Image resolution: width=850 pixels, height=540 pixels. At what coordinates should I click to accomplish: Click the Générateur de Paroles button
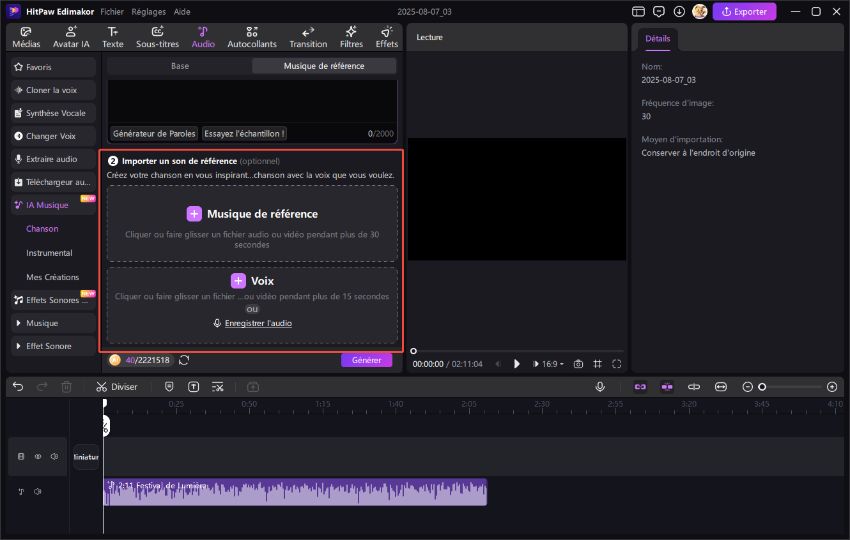click(154, 133)
